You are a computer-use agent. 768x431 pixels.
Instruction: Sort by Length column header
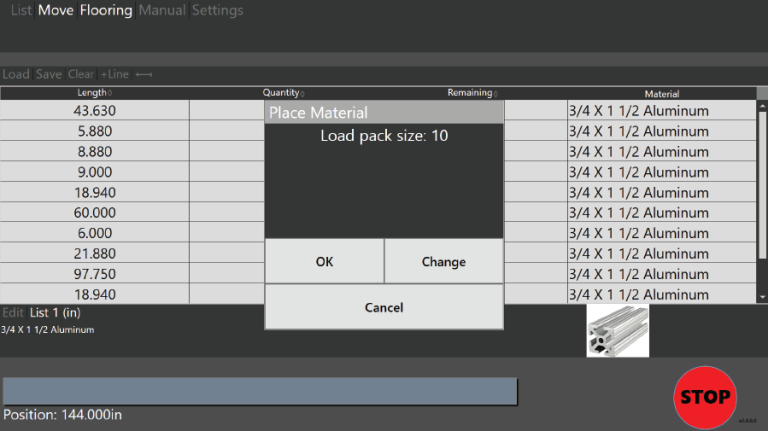click(x=95, y=93)
